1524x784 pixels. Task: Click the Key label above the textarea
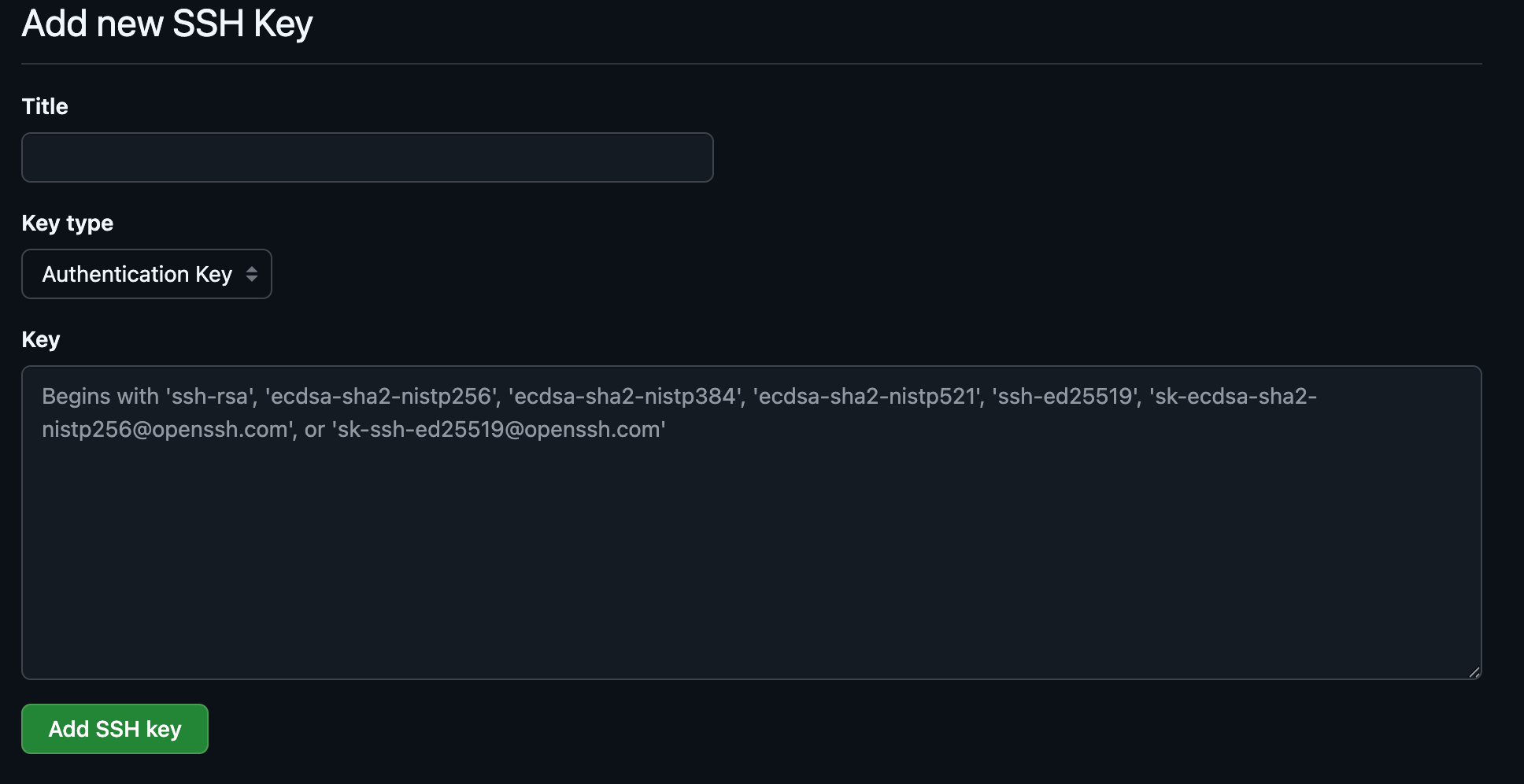pyautogui.click(x=41, y=339)
